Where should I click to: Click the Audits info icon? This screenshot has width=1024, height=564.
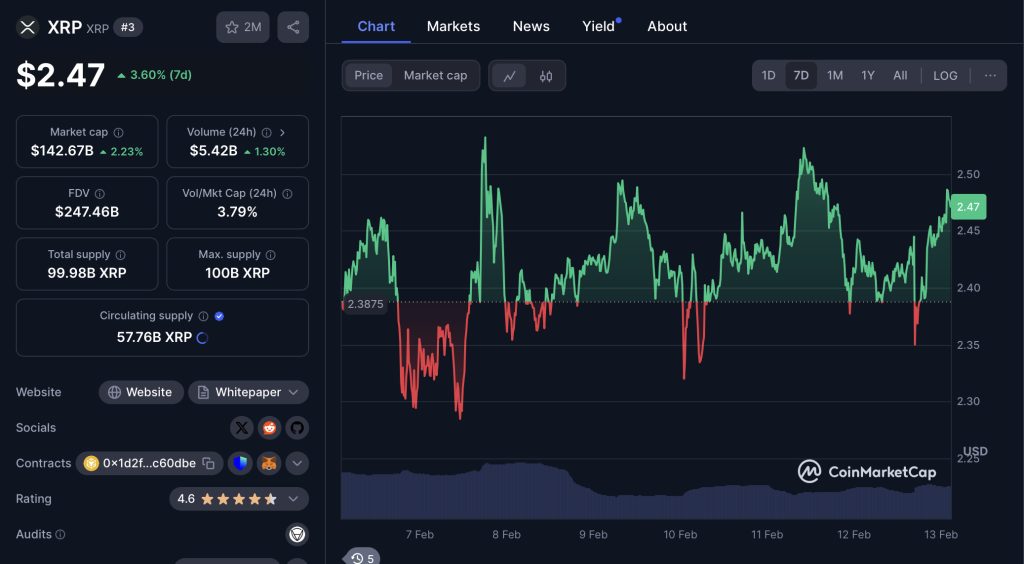coord(60,535)
